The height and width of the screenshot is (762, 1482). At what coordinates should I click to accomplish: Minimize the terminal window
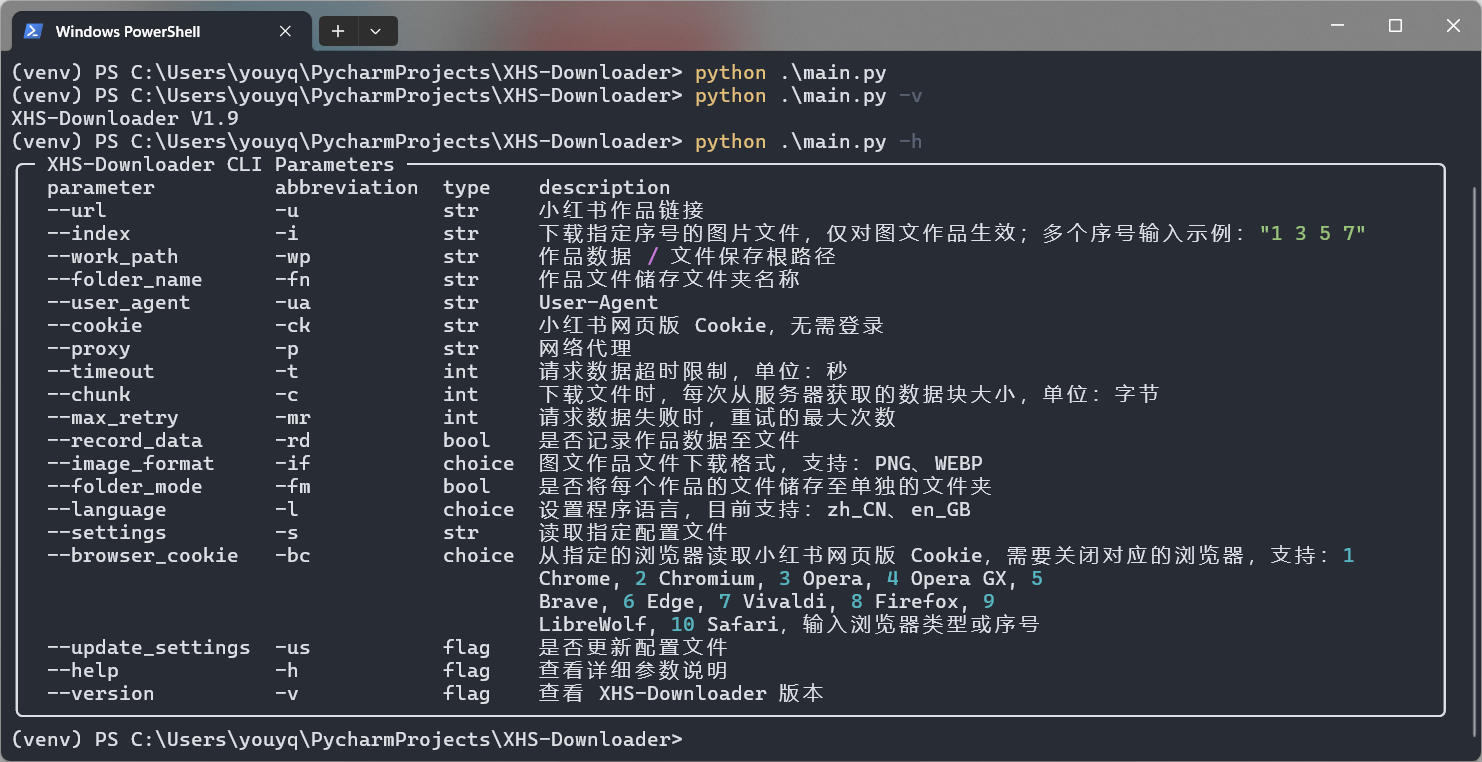tap(1337, 26)
